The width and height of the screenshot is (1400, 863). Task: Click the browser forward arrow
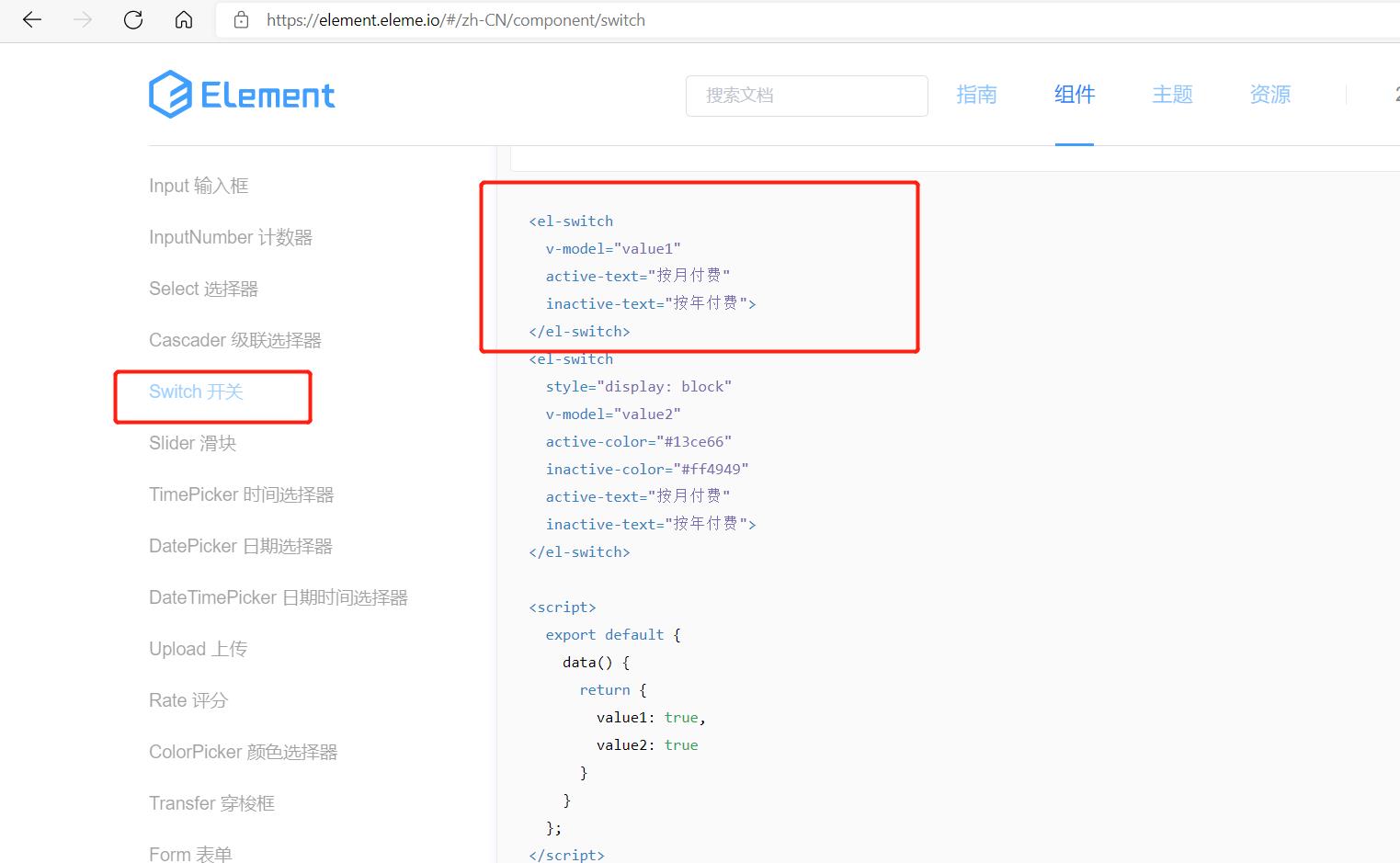tap(83, 19)
